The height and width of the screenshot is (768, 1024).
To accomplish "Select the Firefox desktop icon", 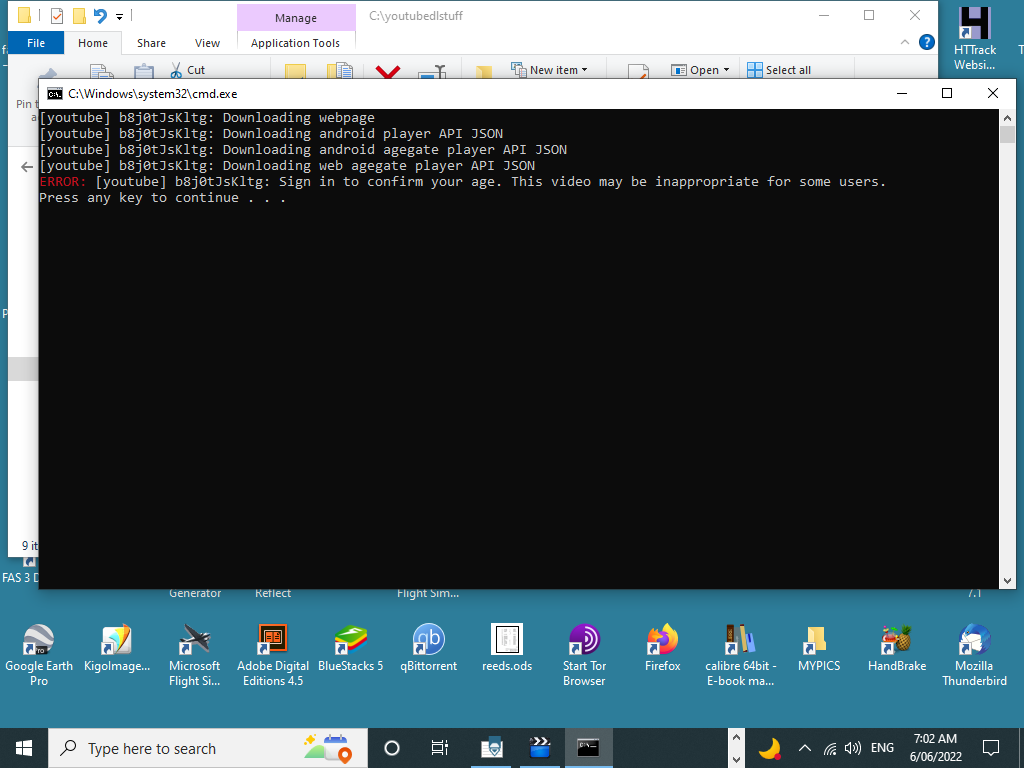I will 663,648.
